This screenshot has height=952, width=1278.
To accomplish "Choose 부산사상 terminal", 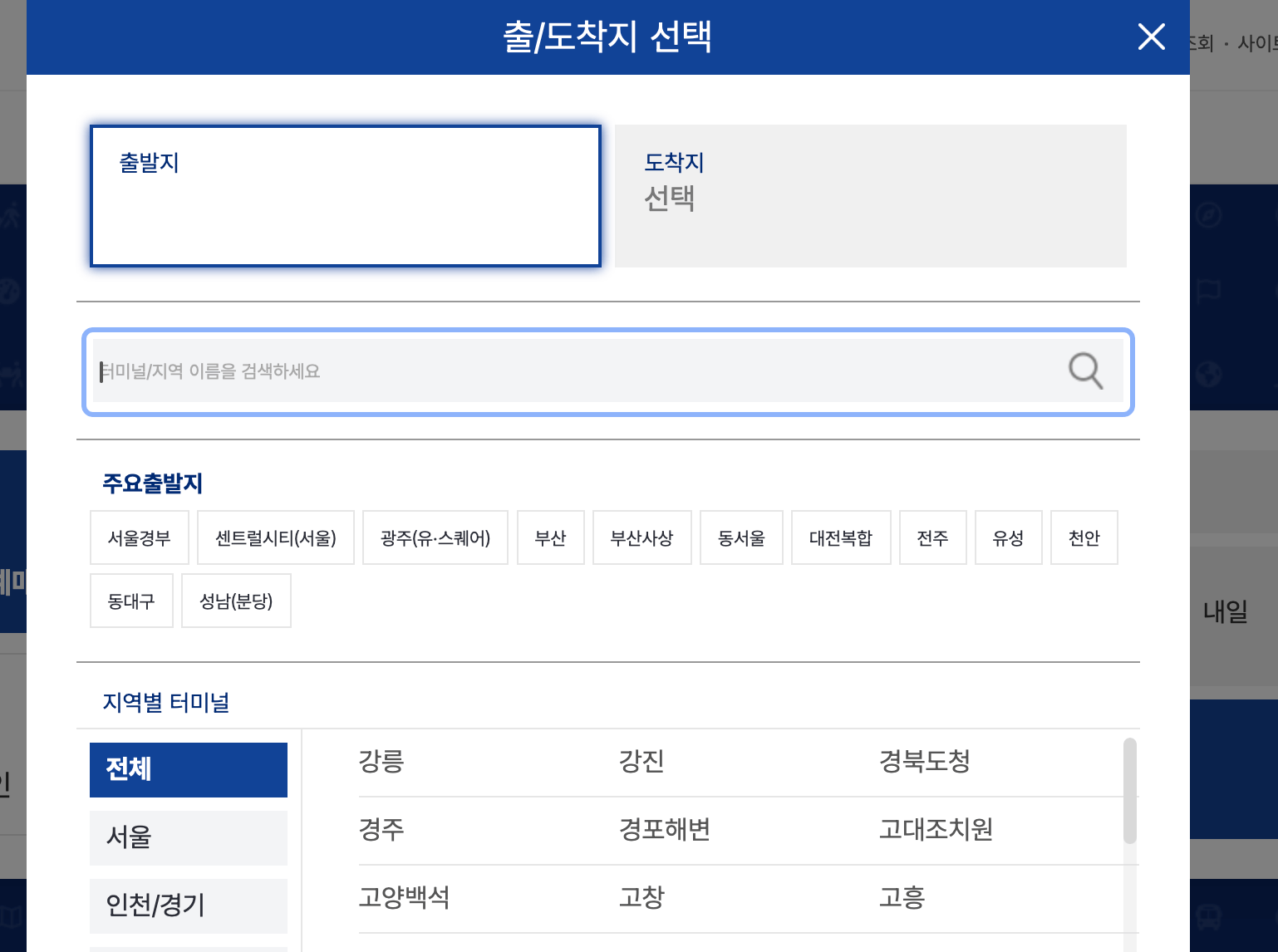I will (642, 537).
